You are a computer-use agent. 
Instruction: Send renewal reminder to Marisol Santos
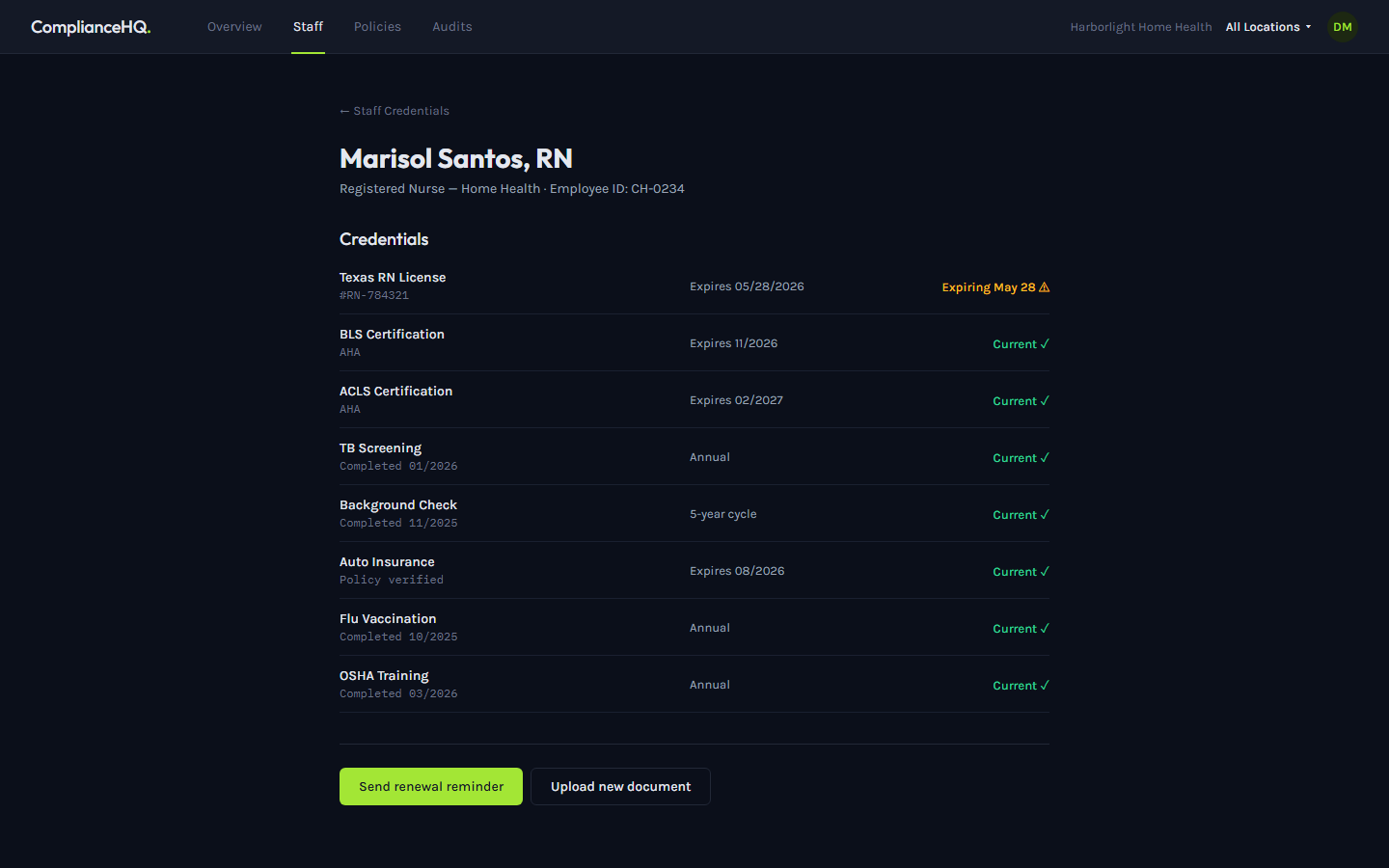click(431, 787)
